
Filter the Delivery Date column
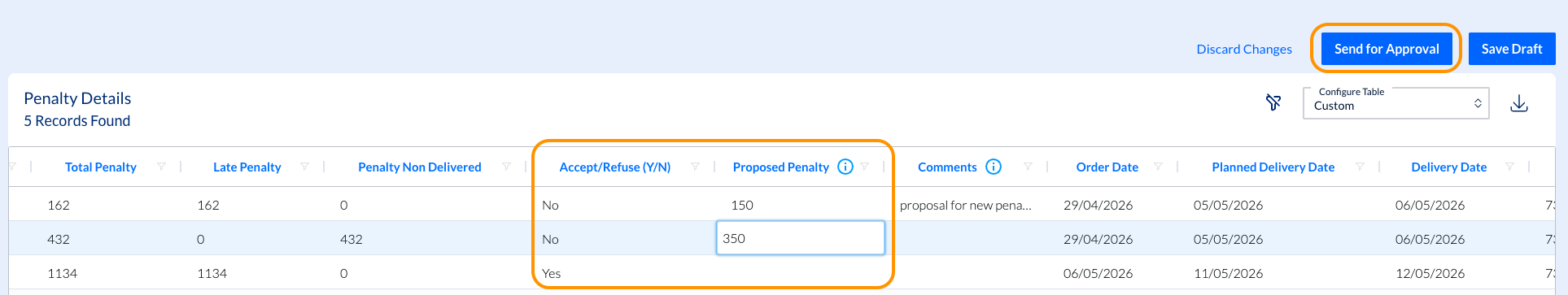1509,167
